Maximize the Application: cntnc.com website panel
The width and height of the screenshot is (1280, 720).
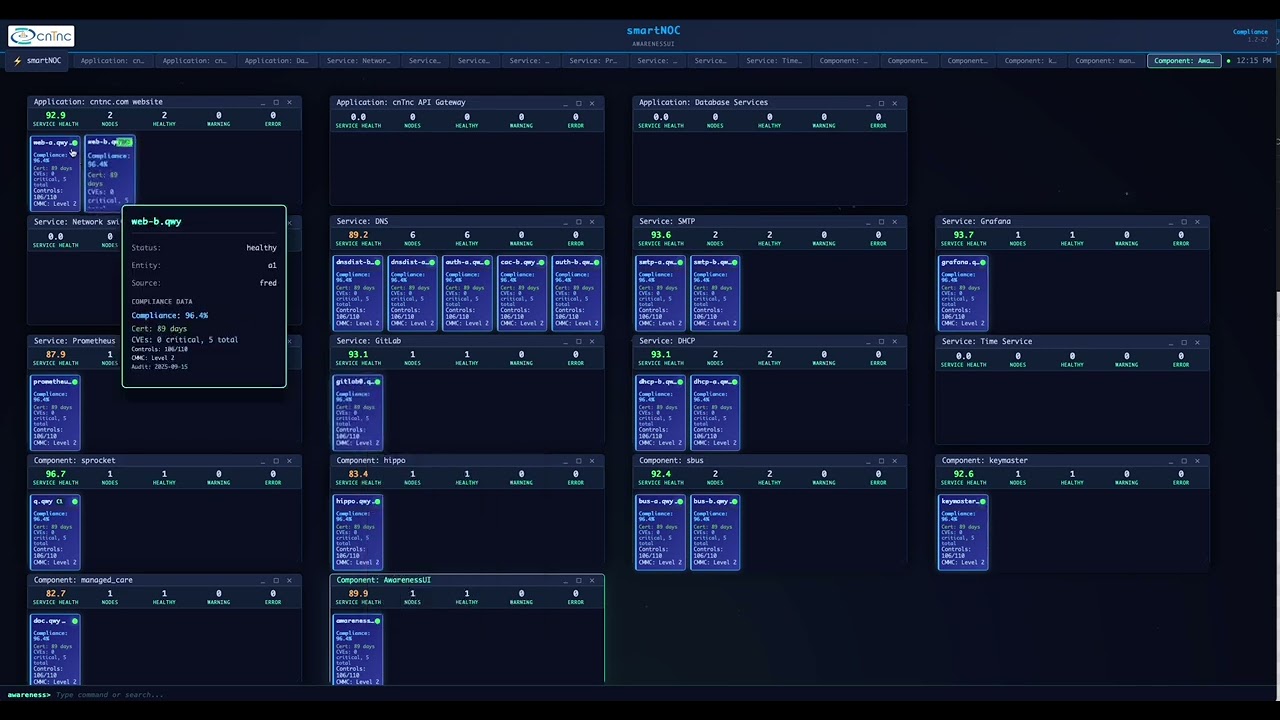(x=276, y=102)
